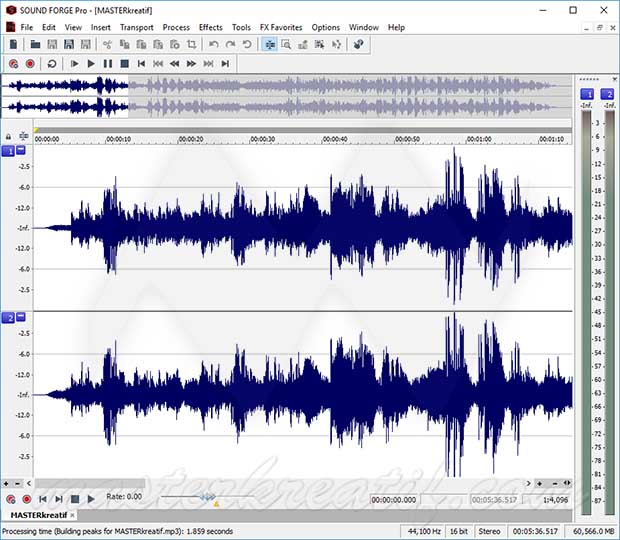Click the zoom-out minus at bottom left
Screen dimensions: 620x540
click(17, 483)
